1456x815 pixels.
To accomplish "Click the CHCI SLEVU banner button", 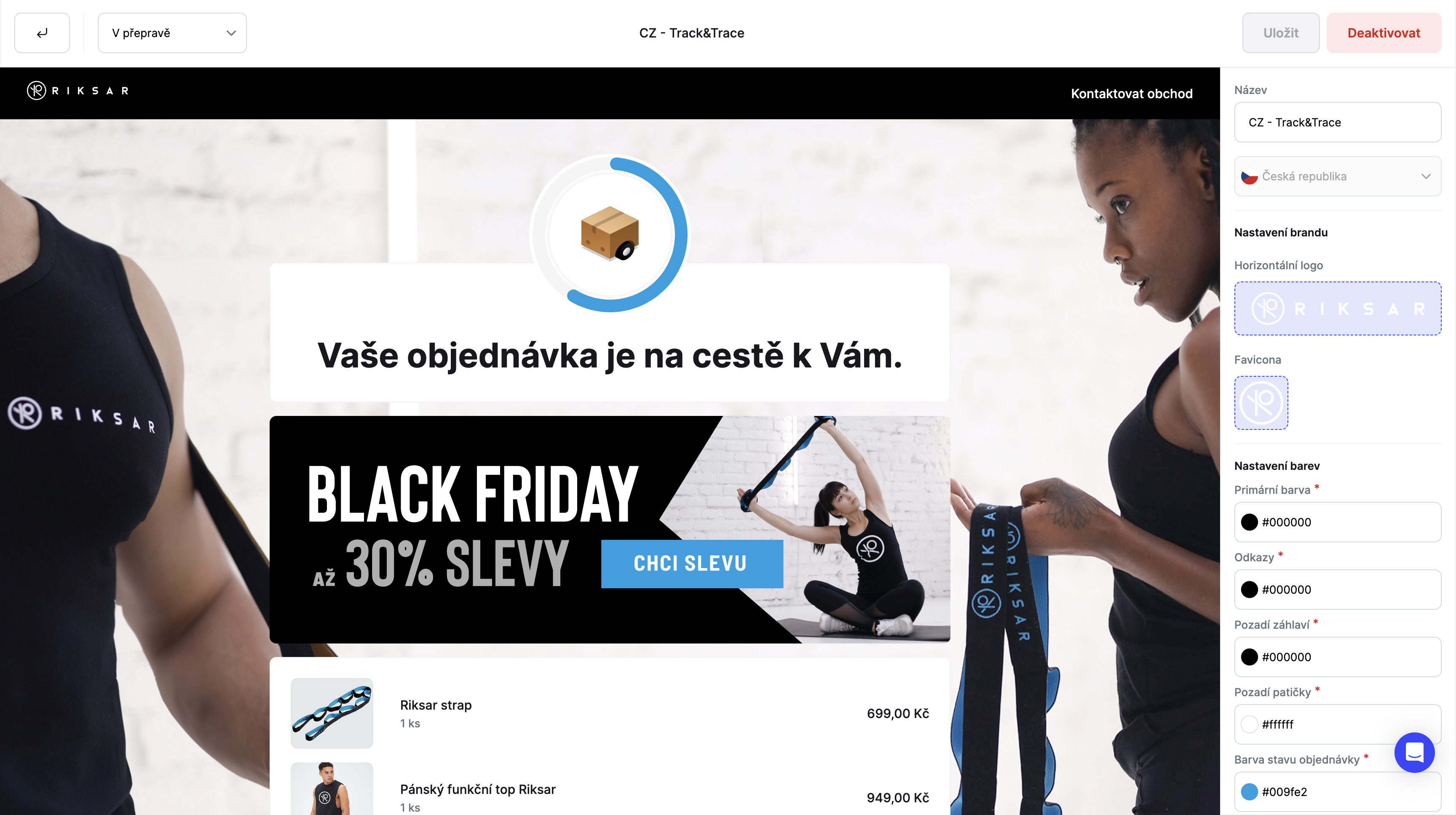I will point(692,563).
